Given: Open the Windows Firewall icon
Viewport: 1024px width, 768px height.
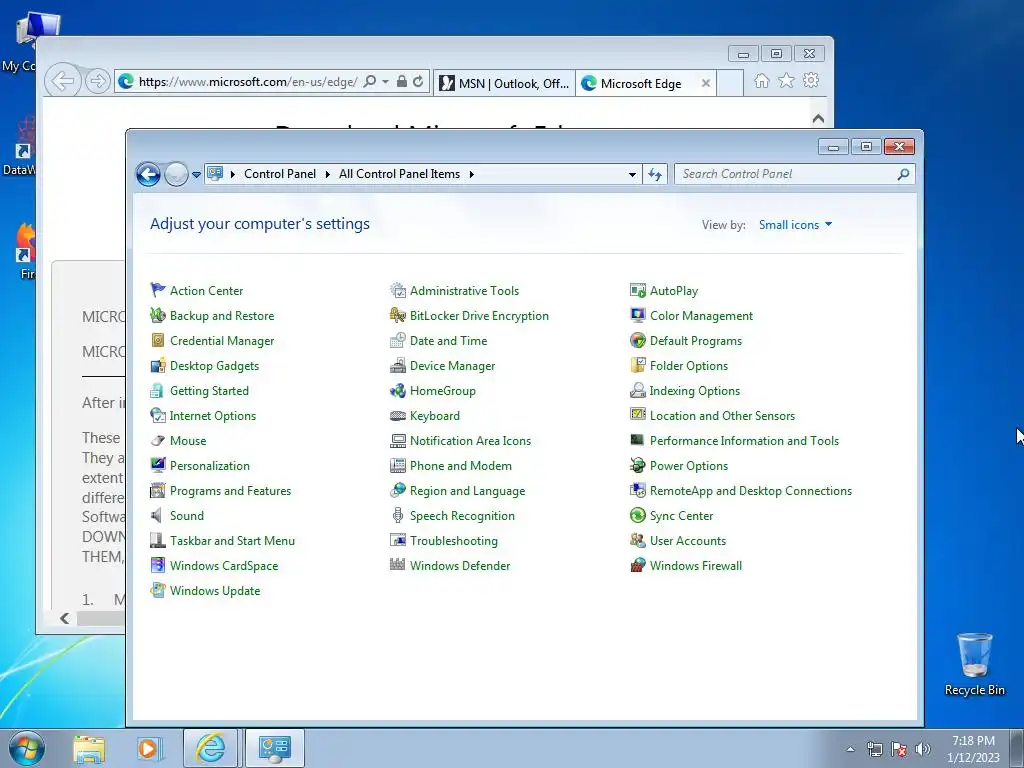Looking at the screenshot, I should (x=637, y=566).
